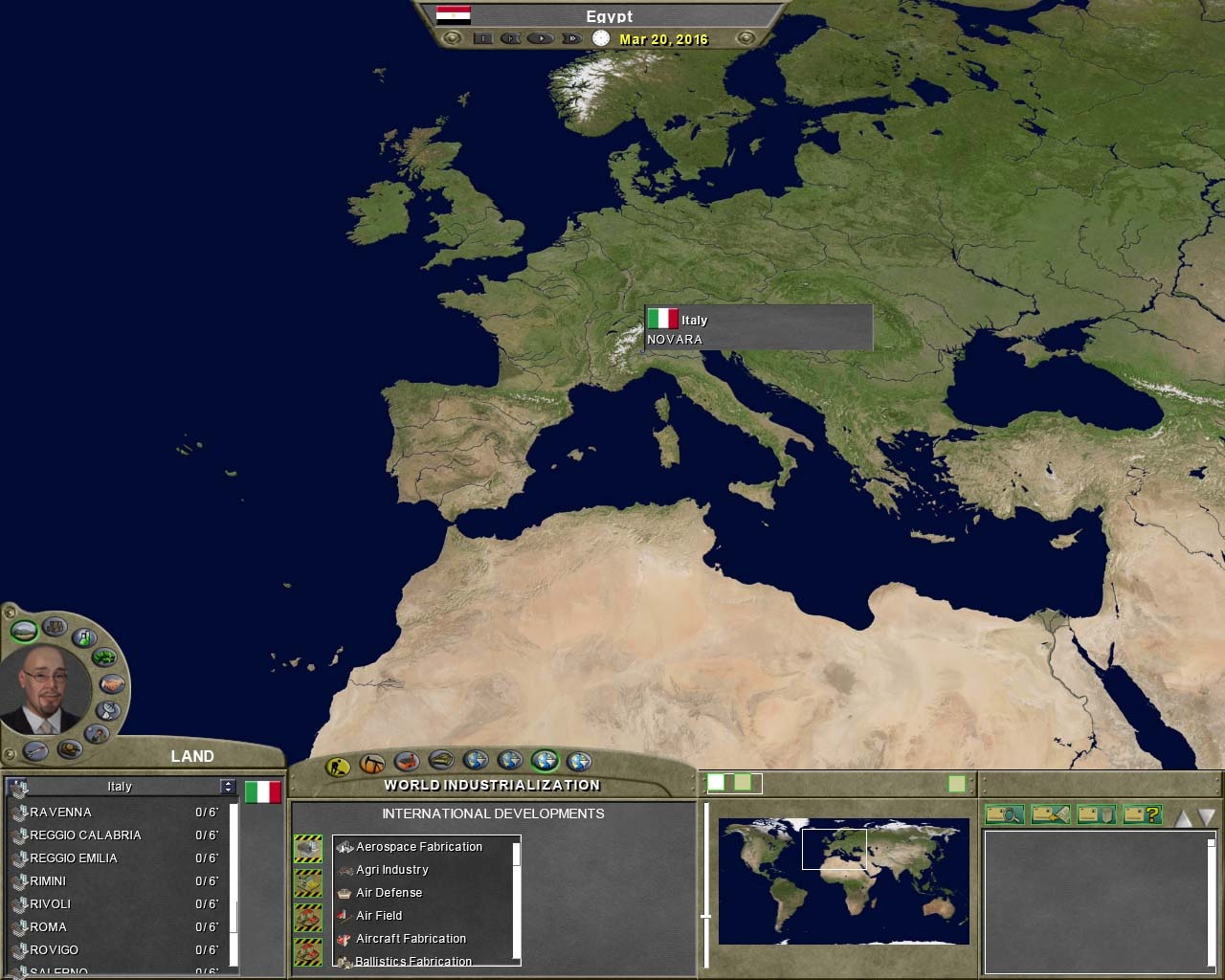The image size is (1225, 980).
Task: Select the construction worker icon
Action: click(x=338, y=766)
